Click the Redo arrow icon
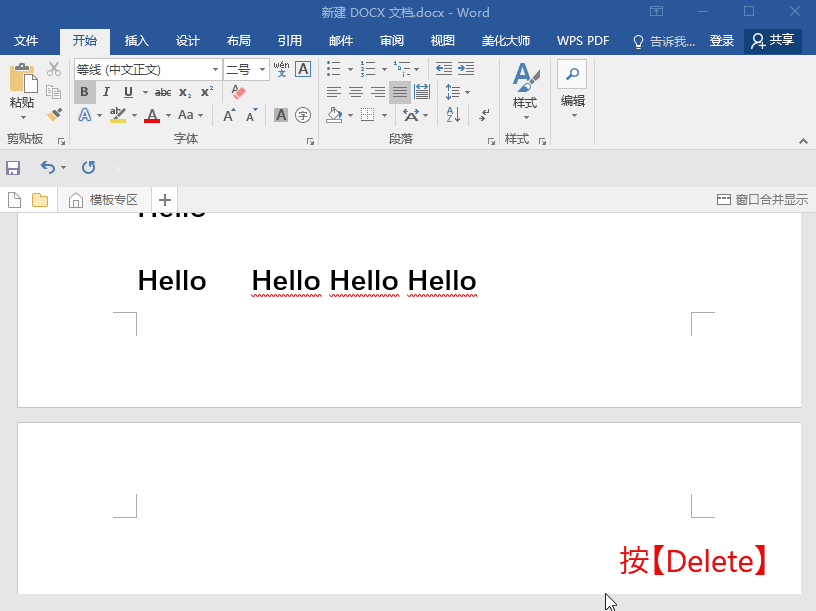816x611 pixels. tap(88, 168)
